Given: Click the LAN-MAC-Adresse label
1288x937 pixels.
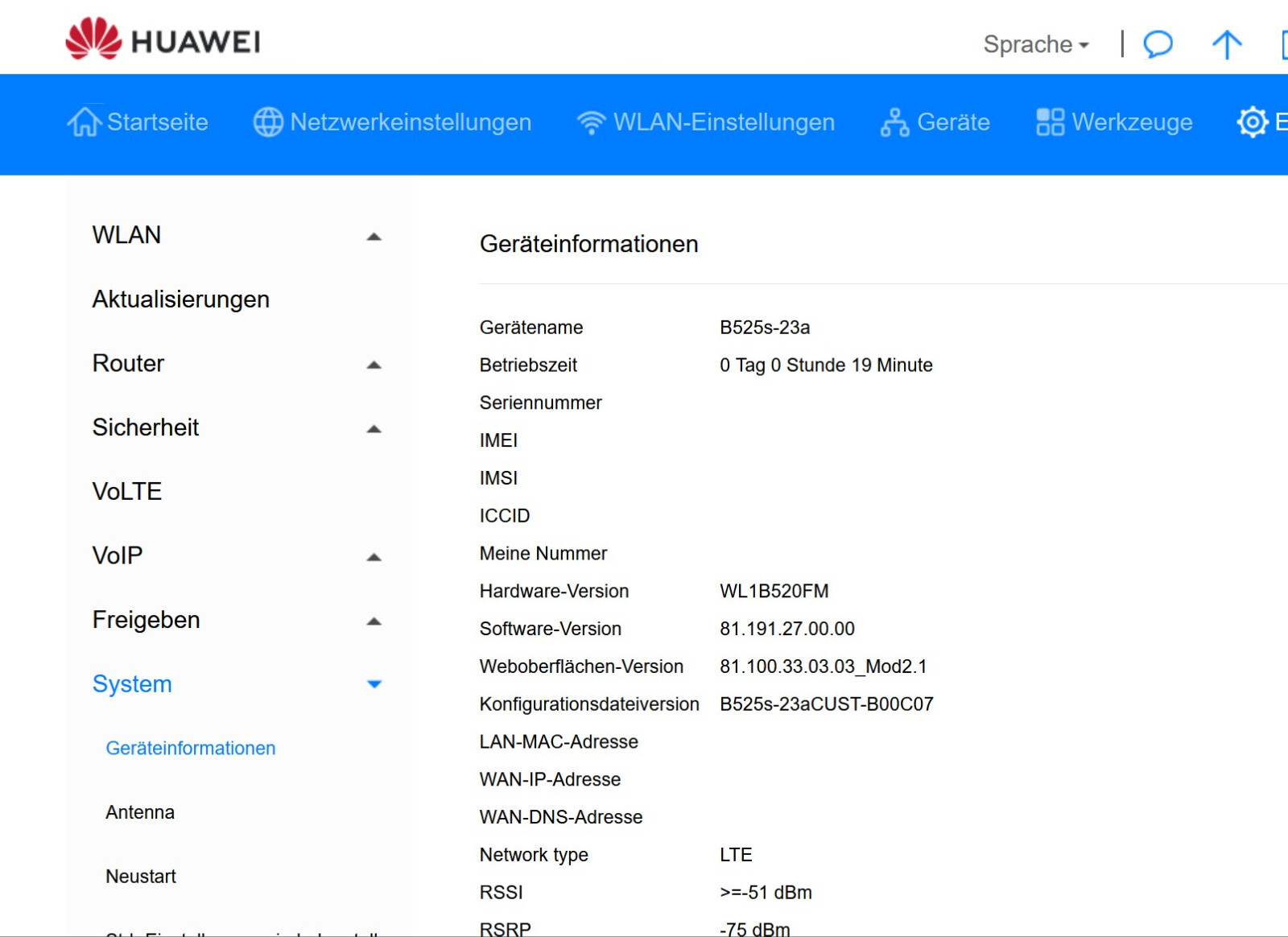Looking at the screenshot, I should click(x=559, y=742).
